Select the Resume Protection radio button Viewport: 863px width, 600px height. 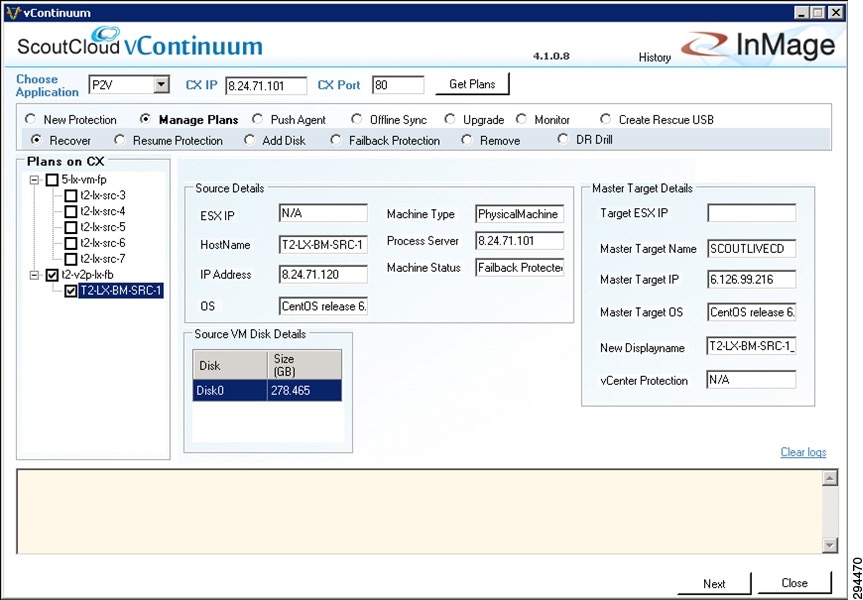119,140
